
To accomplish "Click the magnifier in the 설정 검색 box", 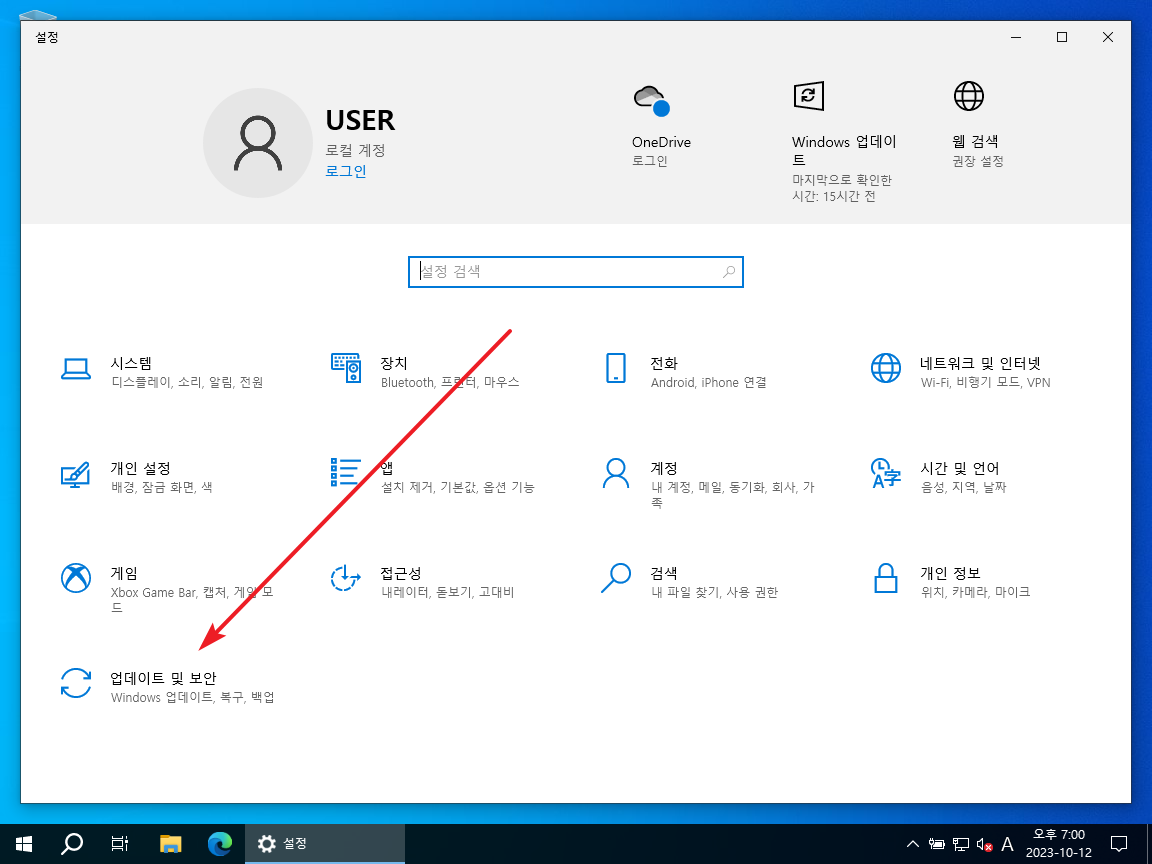I will [x=729, y=272].
